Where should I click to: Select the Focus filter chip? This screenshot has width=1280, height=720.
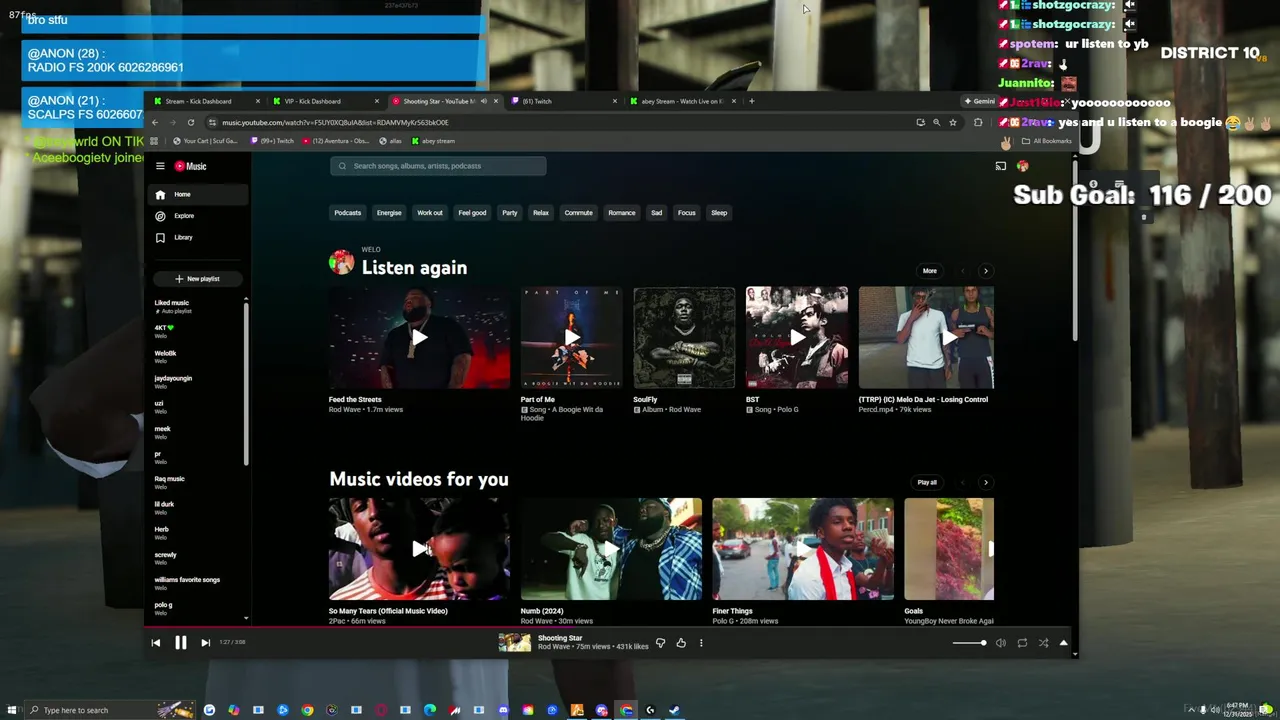(686, 213)
